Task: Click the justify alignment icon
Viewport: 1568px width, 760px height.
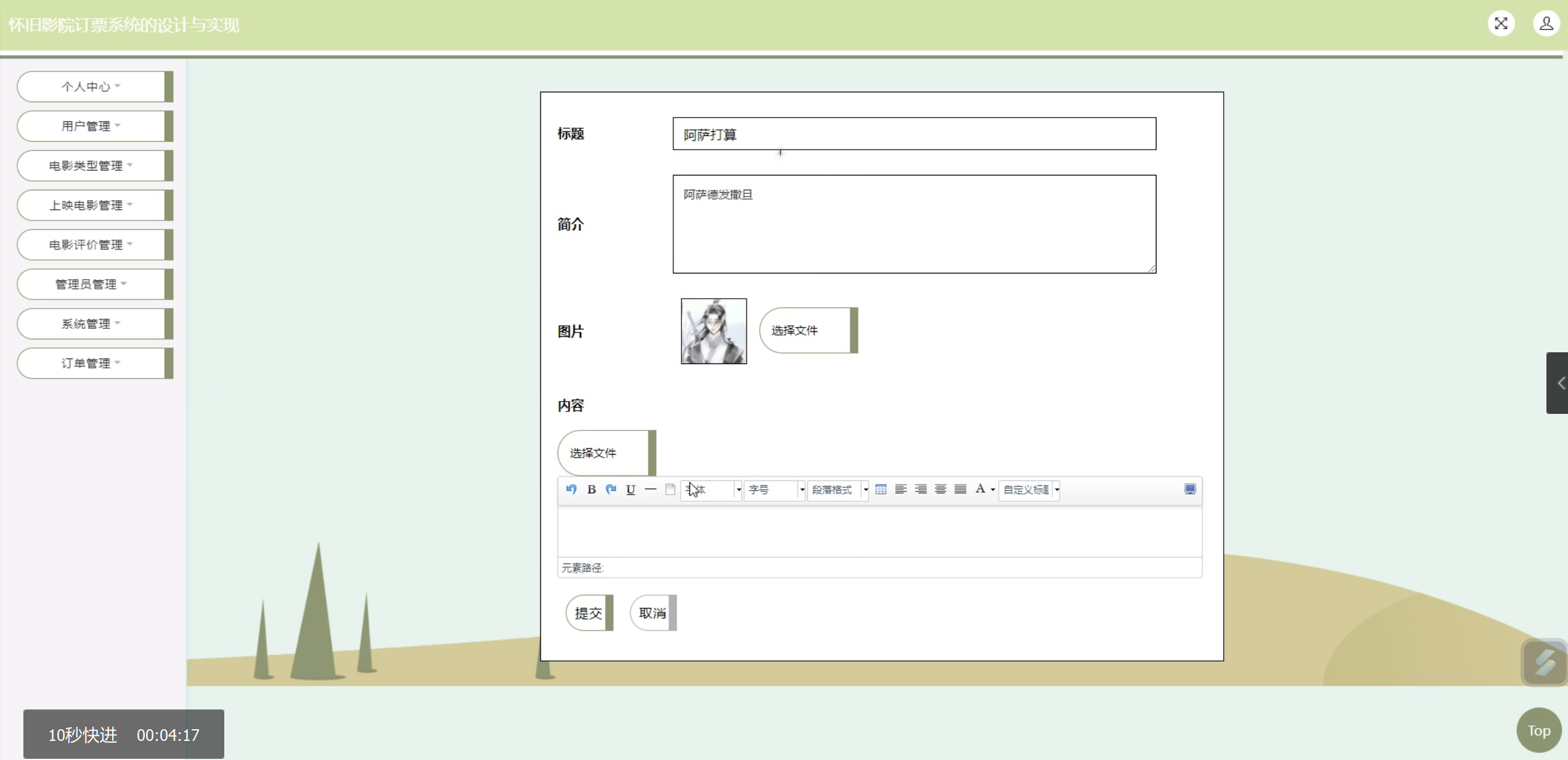Action: (x=960, y=490)
